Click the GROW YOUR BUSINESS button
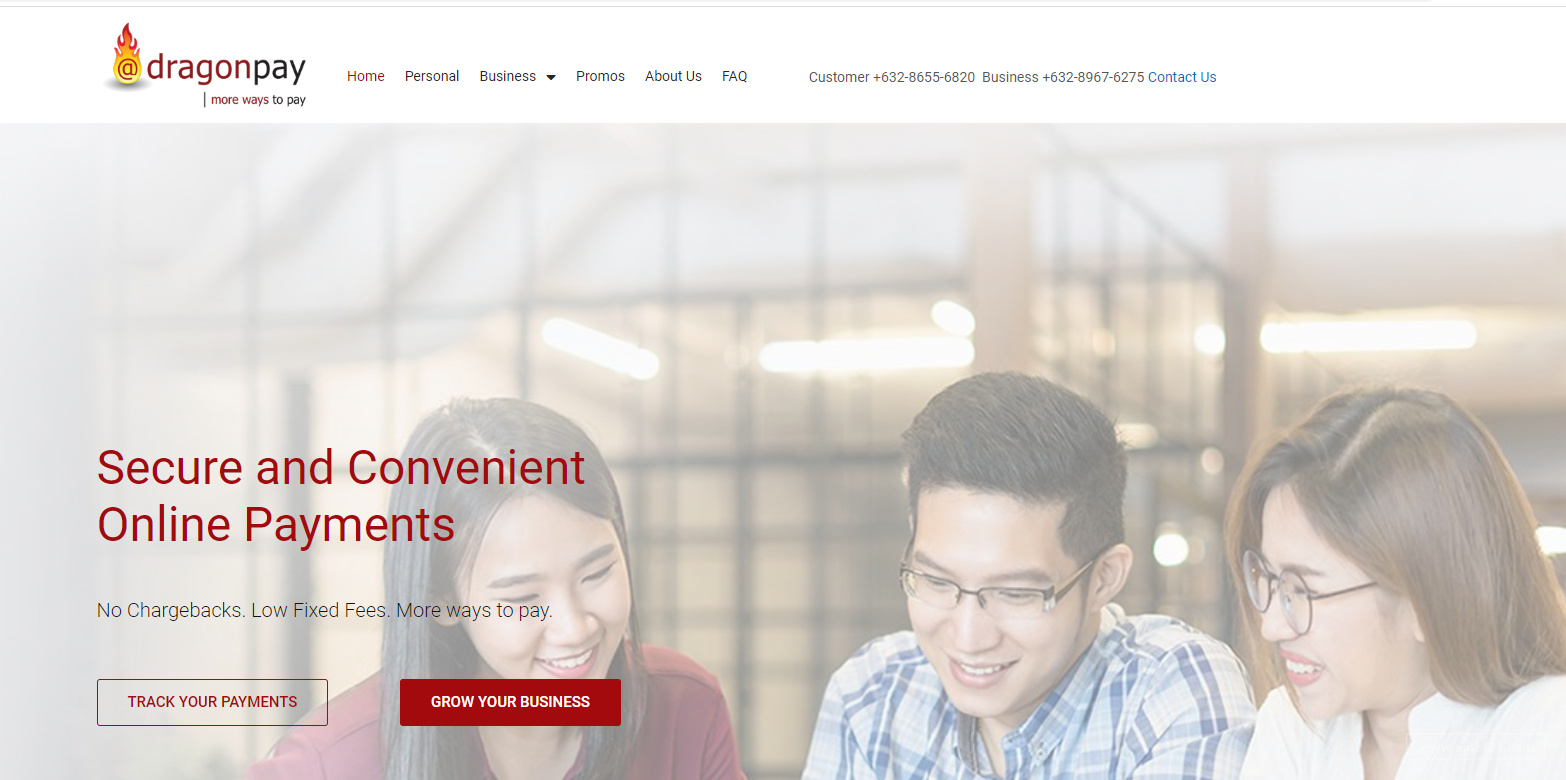This screenshot has width=1566, height=780. [x=510, y=702]
